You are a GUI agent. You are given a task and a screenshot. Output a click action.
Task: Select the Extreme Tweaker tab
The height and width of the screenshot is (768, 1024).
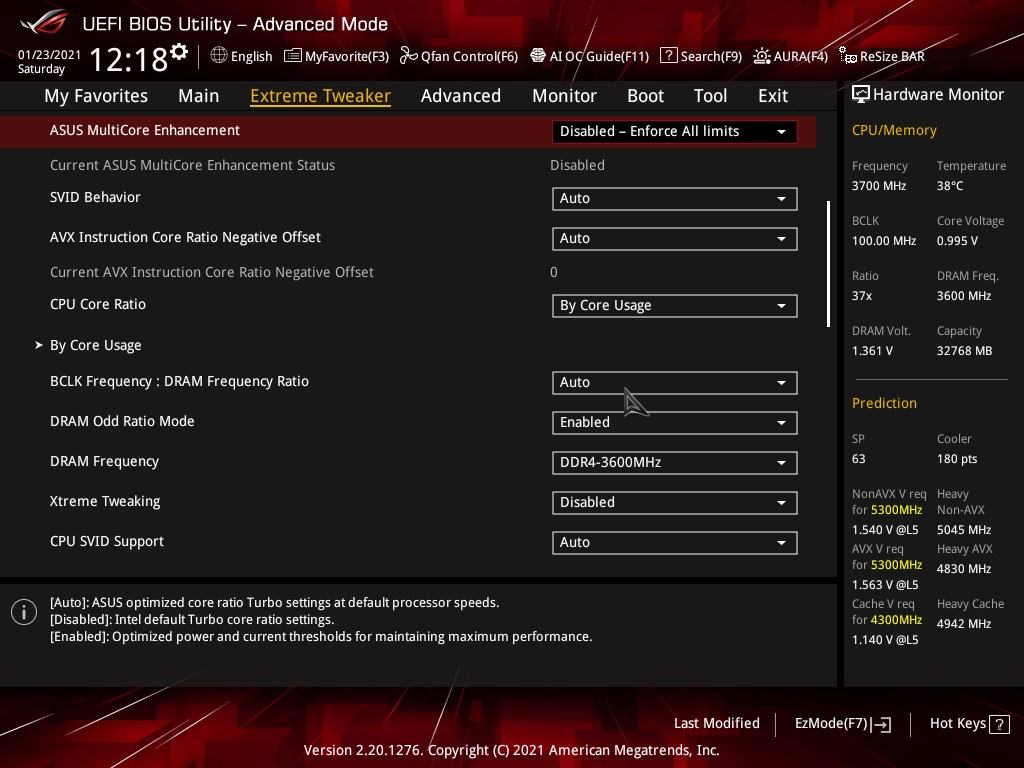coord(321,96)
